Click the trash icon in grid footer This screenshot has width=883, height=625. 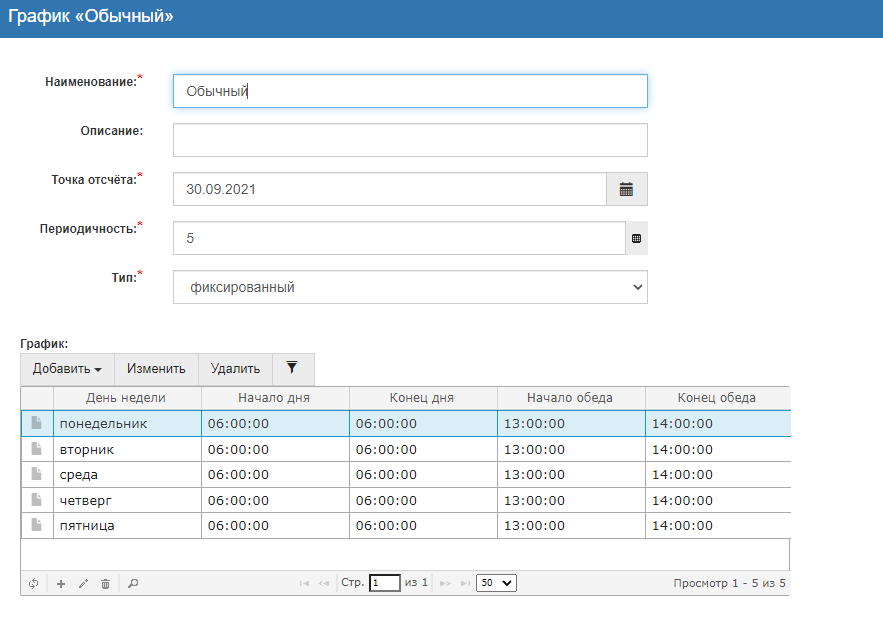pos(105,583)
